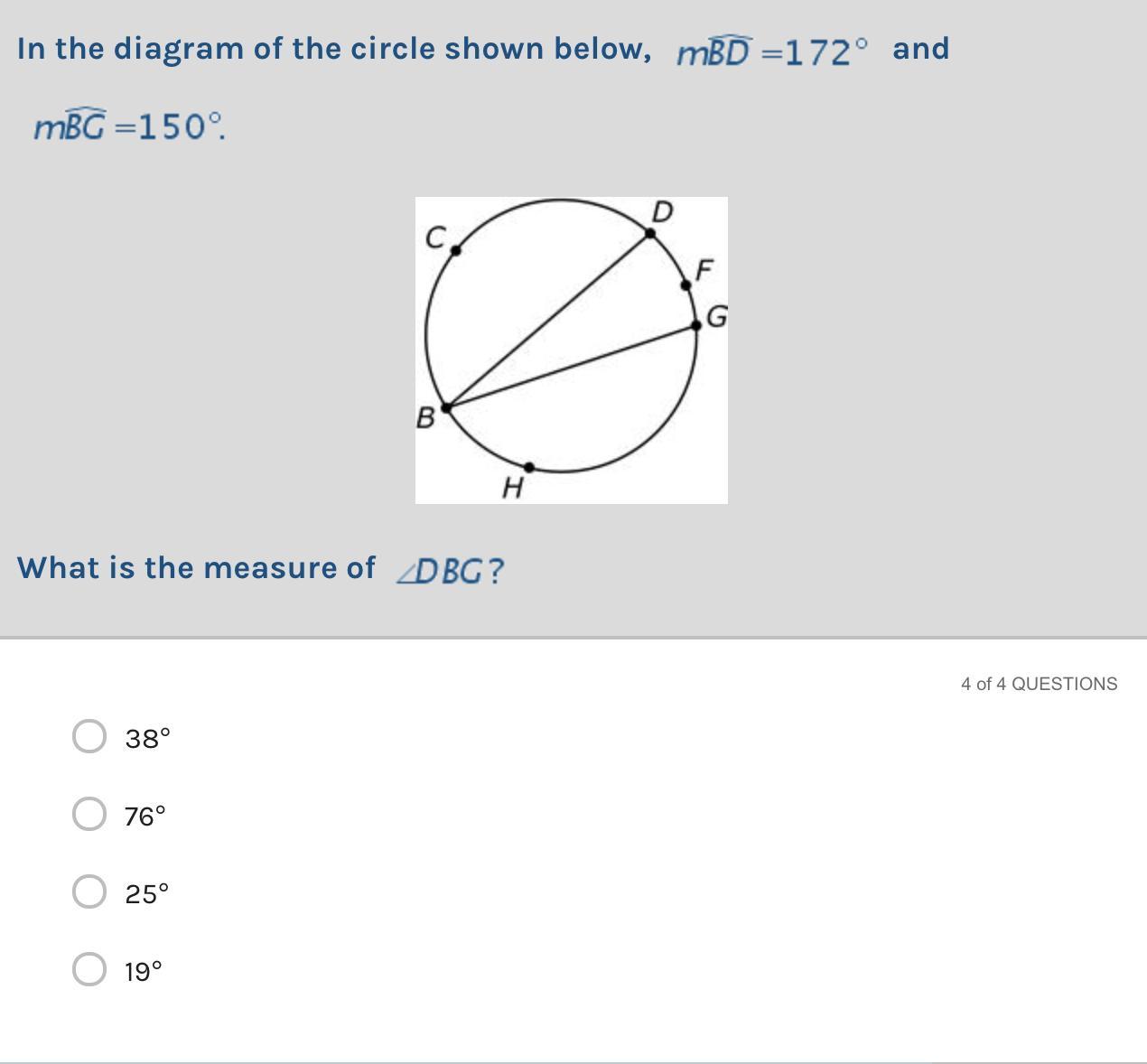
Task: Click the middle of chord BD
Action: (548, 320)
